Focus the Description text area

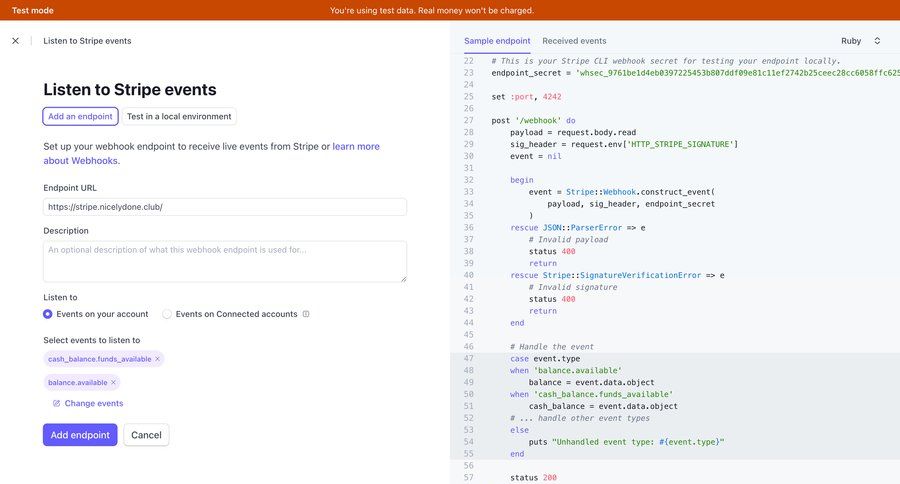coord(225,261)
